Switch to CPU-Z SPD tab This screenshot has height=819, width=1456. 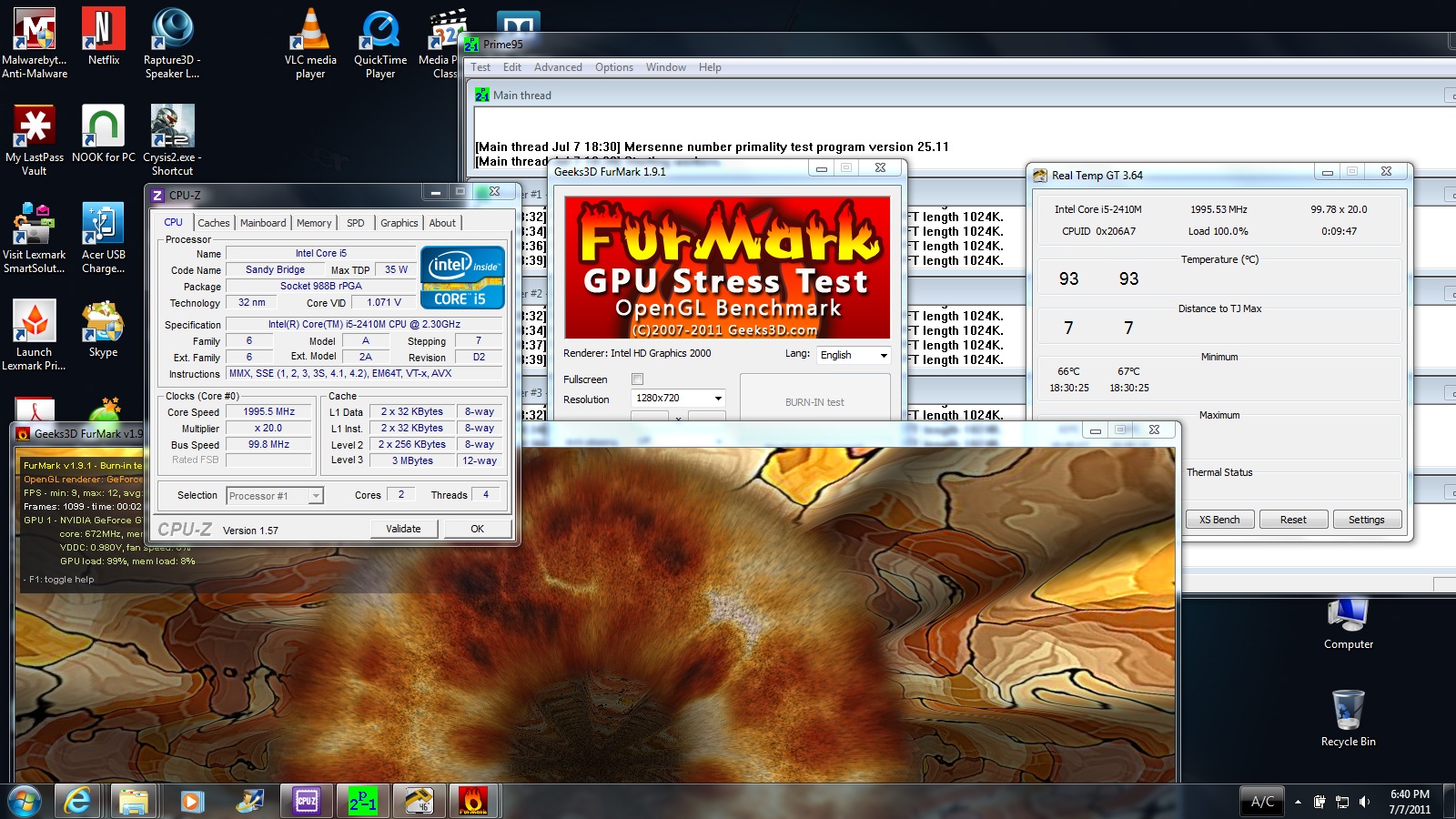(356, 223)
